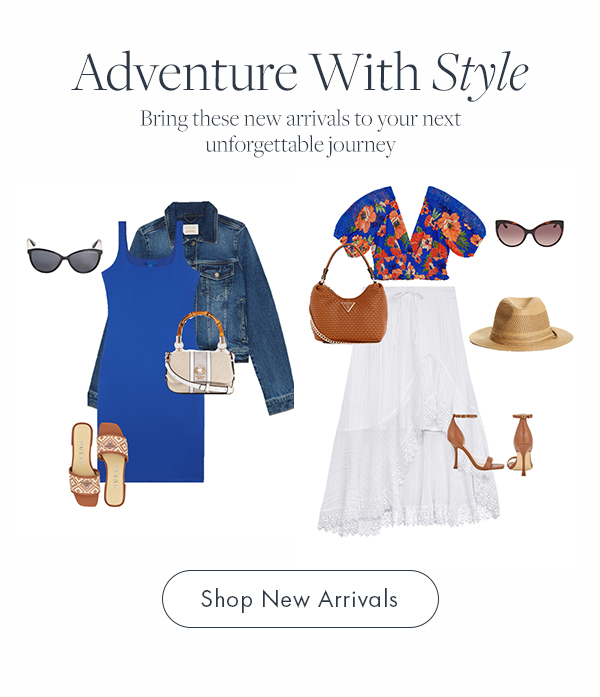Choose the right patterned slide sandal

113,464
